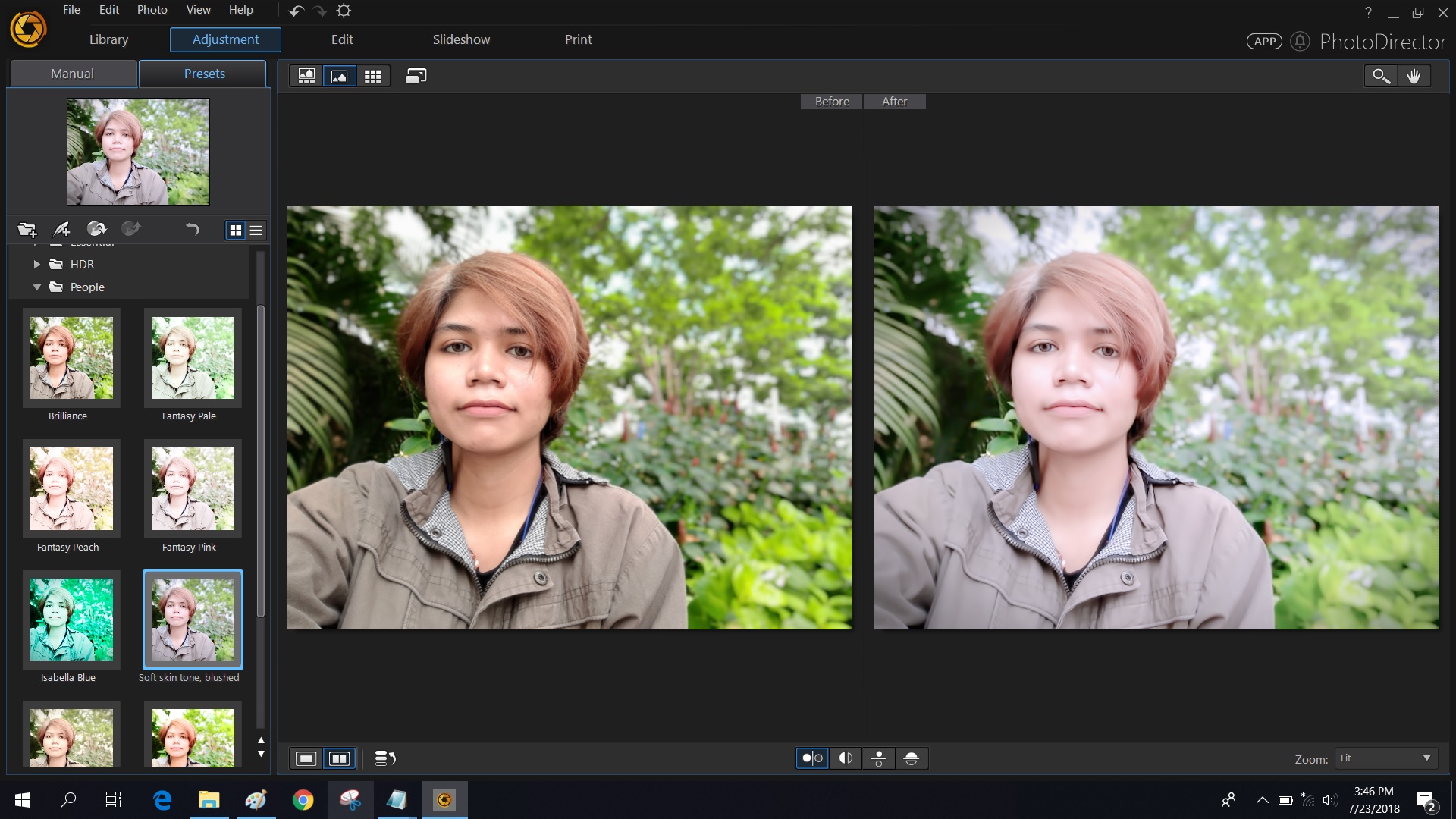Collapse the People preset folder
This screenshot has height=819, width=1456.
coord(36,287)
